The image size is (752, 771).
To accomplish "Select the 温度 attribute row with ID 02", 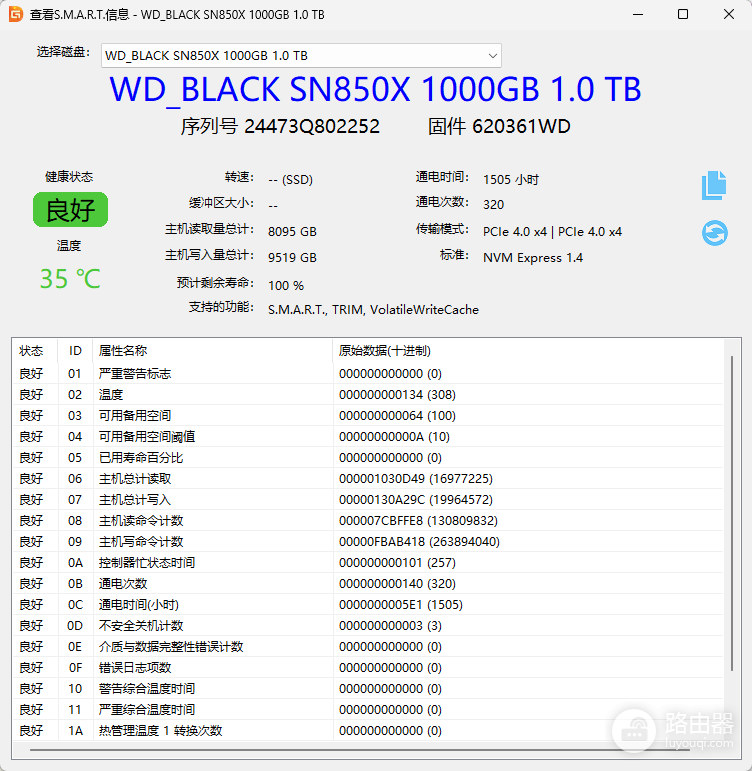I will pos(367,395).
